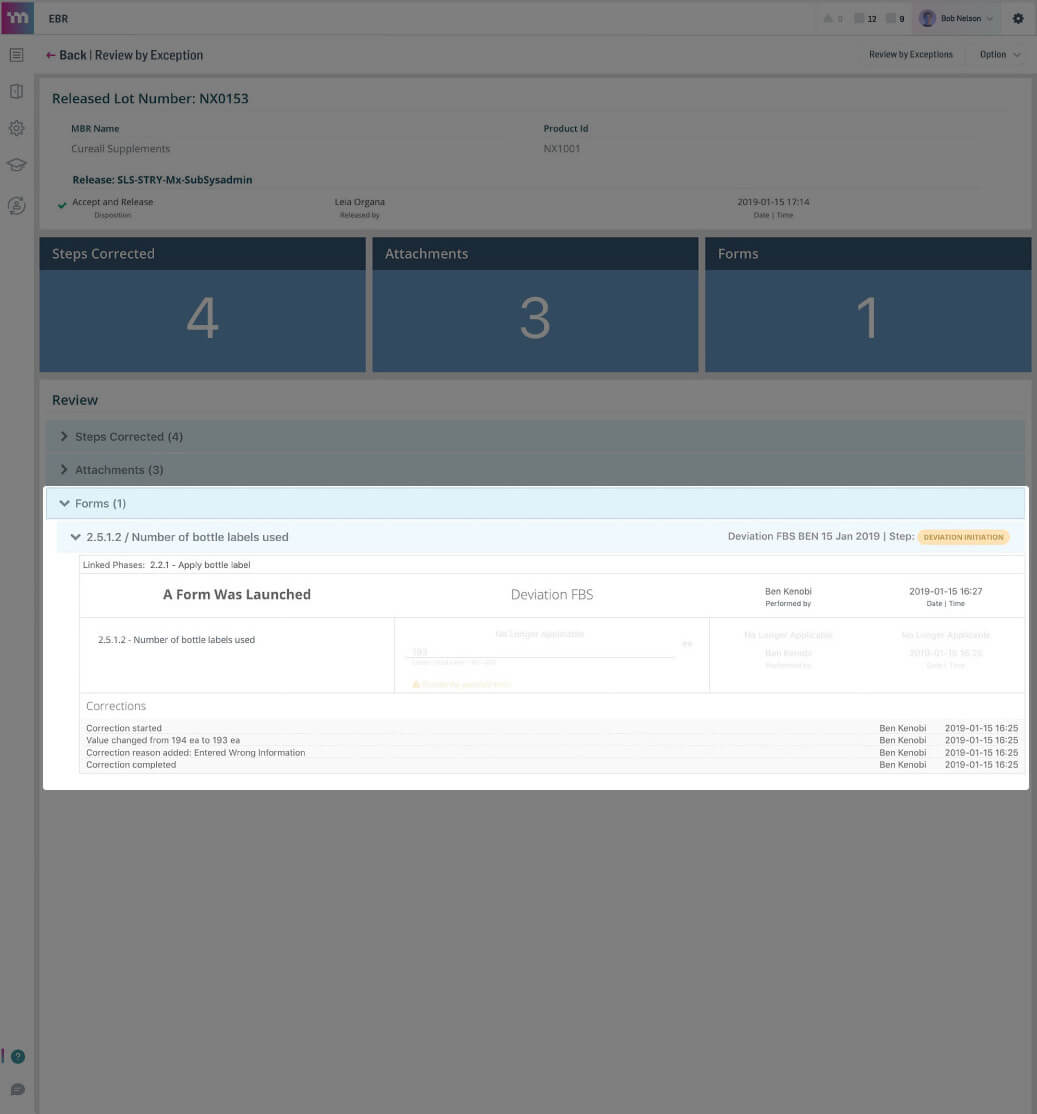This screenshot has height=1114, width=1037.
Task: Open the gear icon in the left sidebar
Action: point(16,128)
